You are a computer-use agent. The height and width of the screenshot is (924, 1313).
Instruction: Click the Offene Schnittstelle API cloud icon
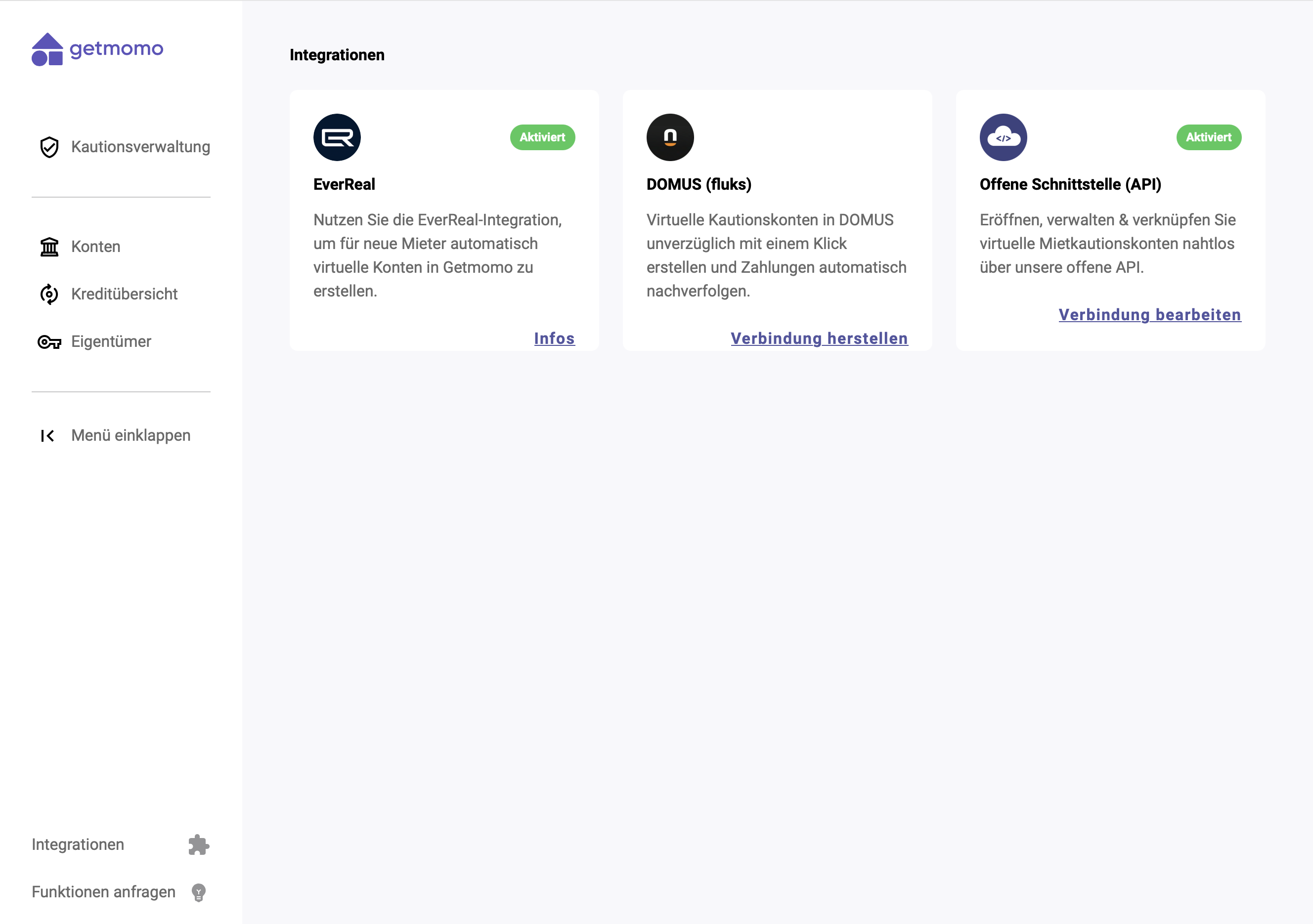click(1004, 137)
